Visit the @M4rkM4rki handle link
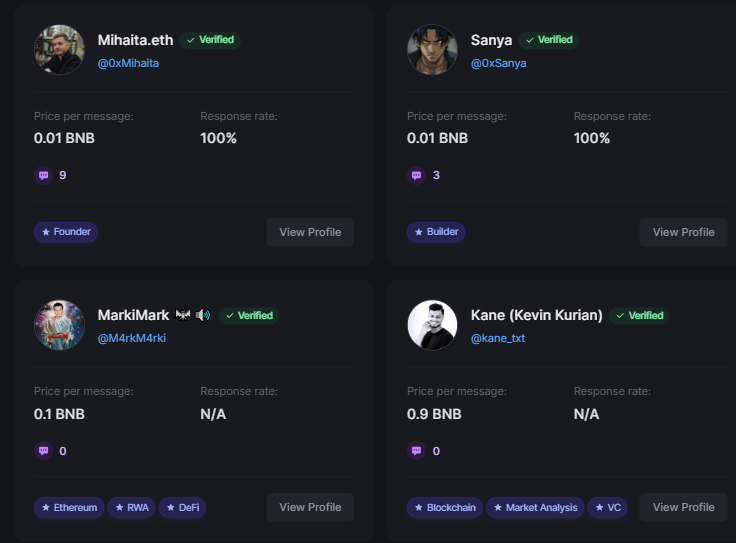The image size is (736, 543). 131,338
